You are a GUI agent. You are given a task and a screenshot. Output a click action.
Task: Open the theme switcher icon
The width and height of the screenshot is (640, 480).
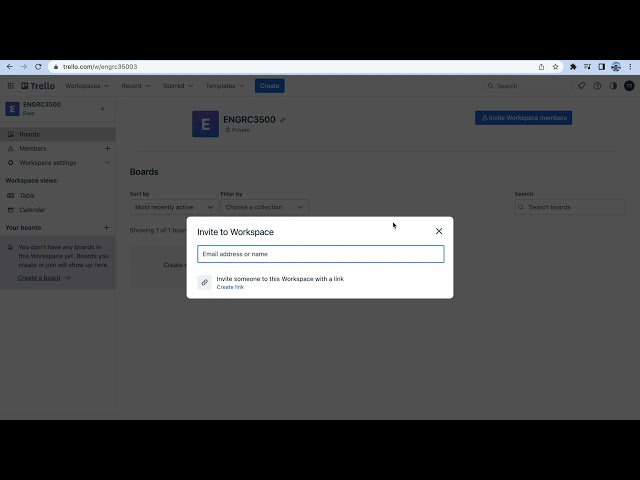[x=613, y=86]
